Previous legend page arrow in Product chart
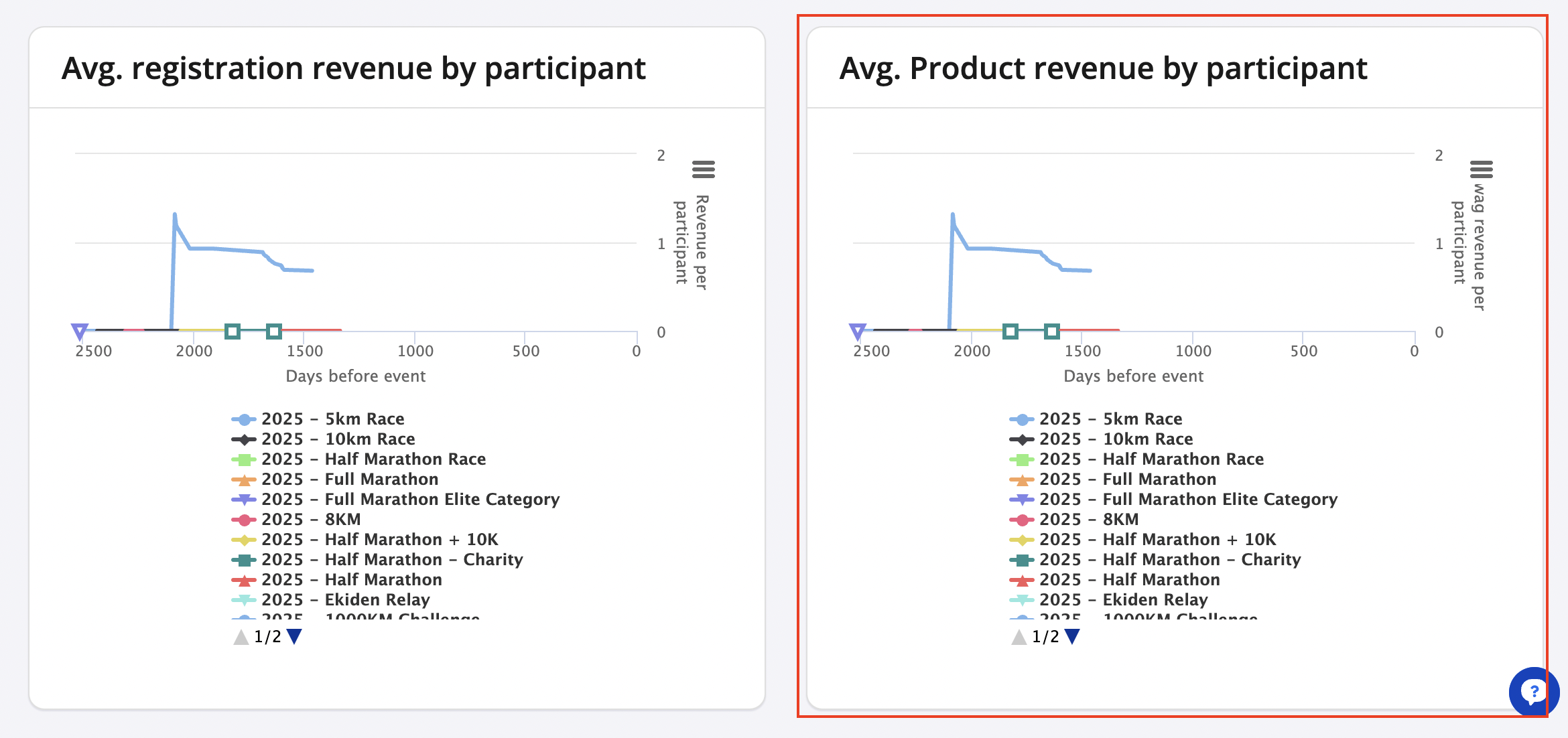Image resolution: width=1568 pixels, height=738 pixels. (1019, 637)
